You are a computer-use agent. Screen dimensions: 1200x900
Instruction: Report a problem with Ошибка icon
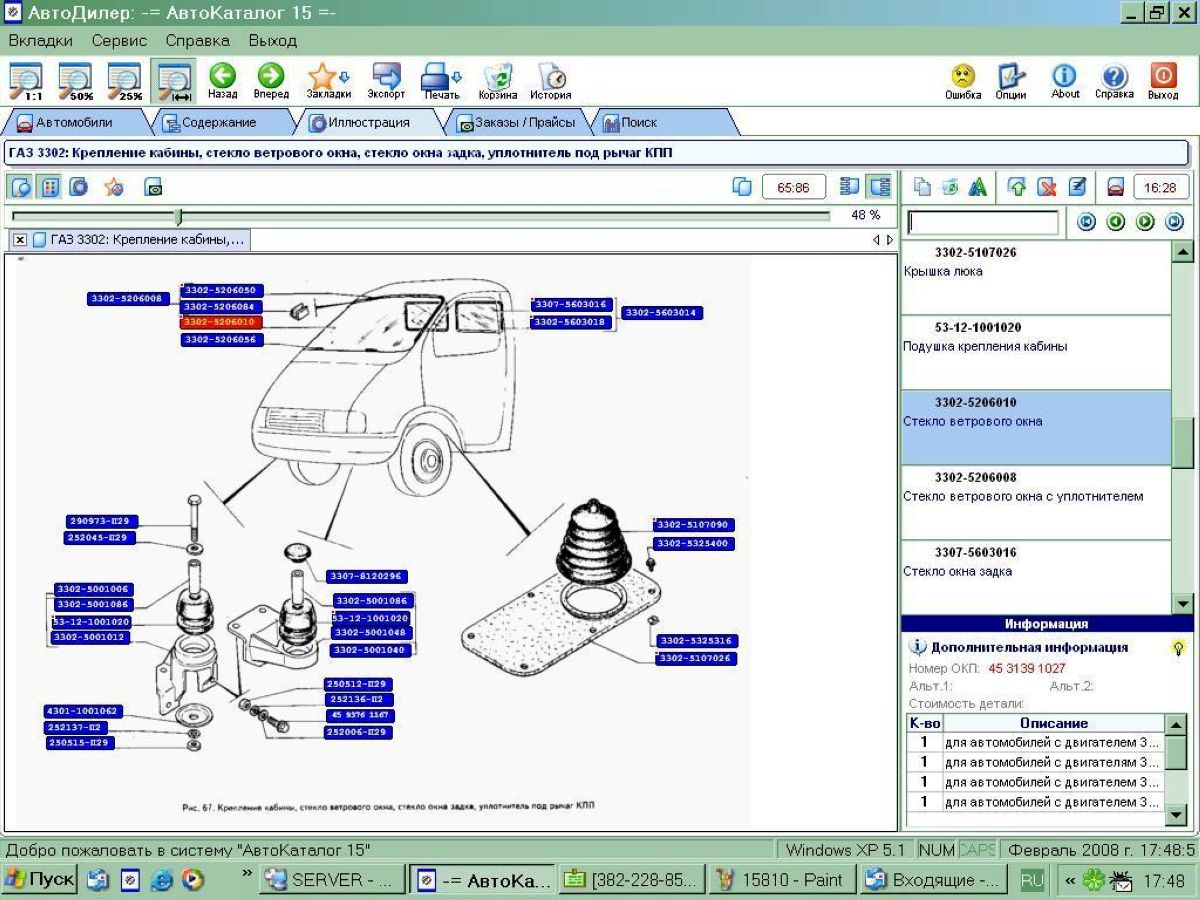[x=962, y=80]
